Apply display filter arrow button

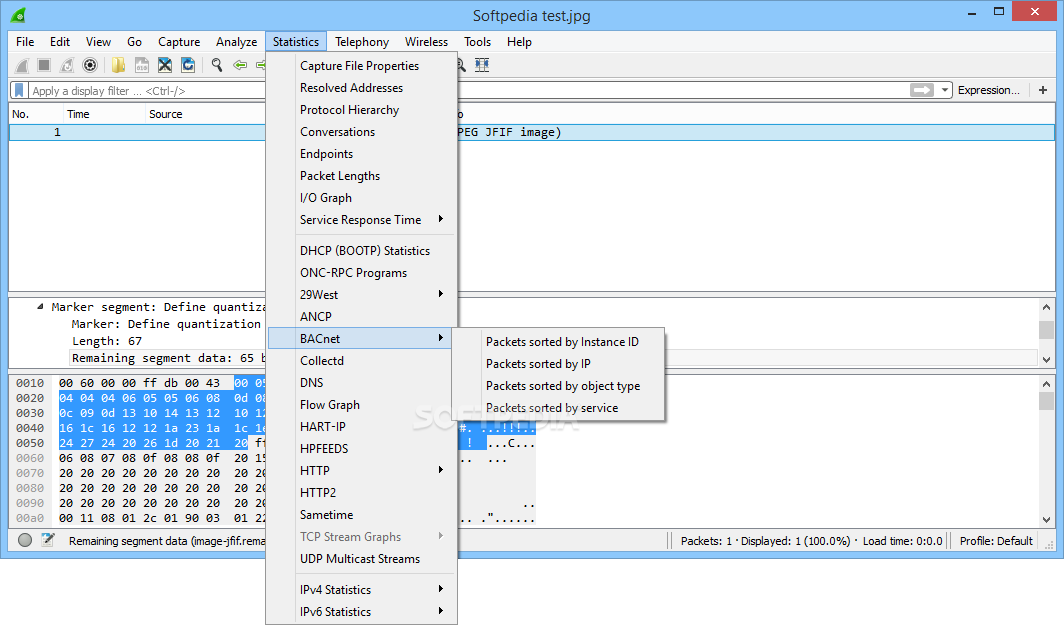click(922, 90)
